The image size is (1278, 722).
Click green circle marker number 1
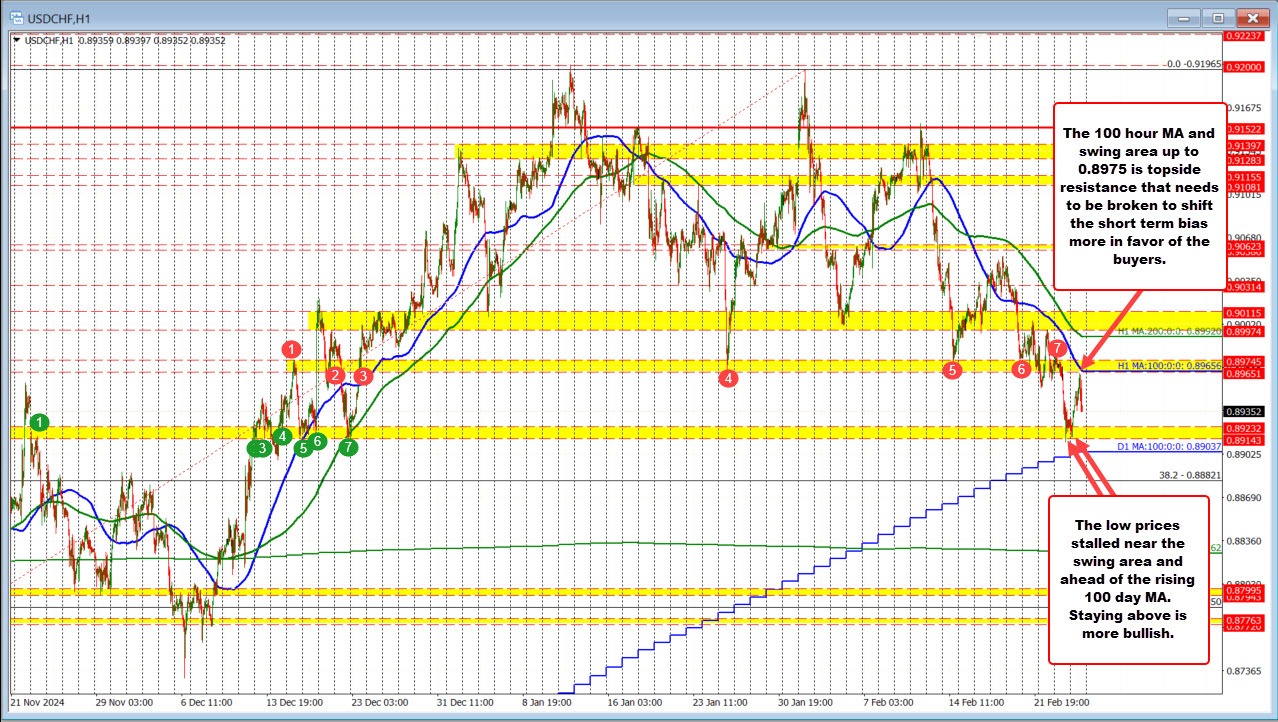(38, 422)
